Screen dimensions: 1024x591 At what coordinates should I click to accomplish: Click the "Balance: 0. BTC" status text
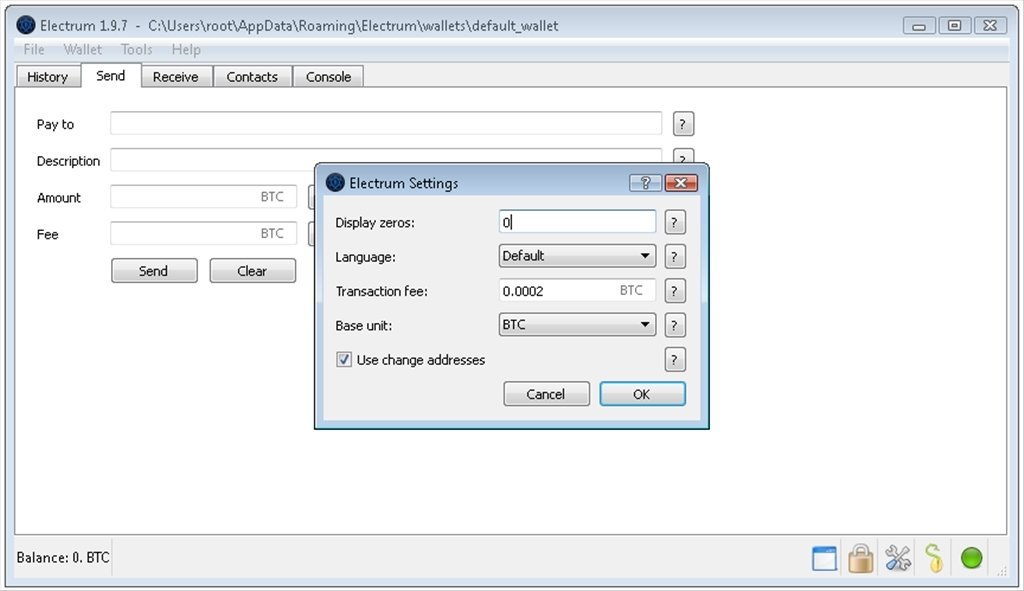coord(63,558)
